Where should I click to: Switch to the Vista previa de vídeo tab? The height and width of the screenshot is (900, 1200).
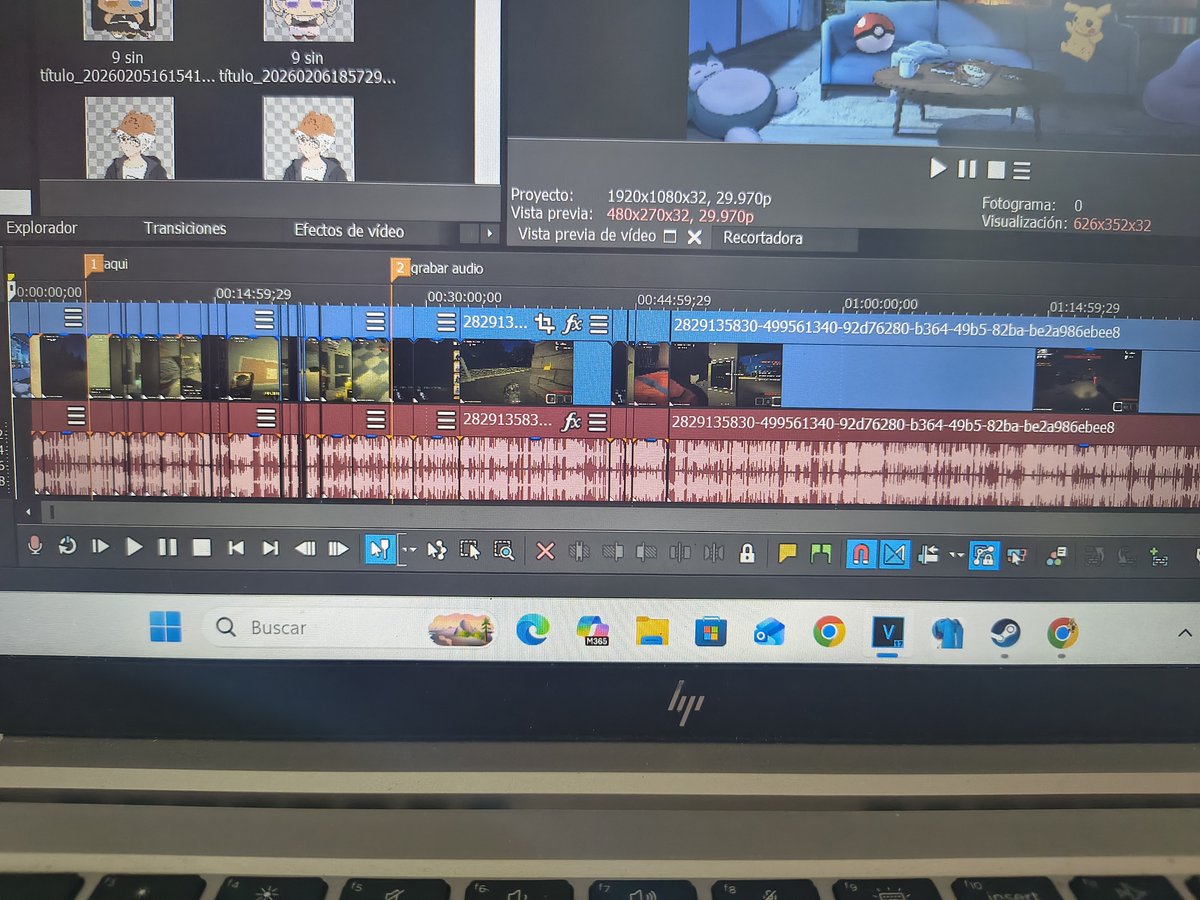587,236
